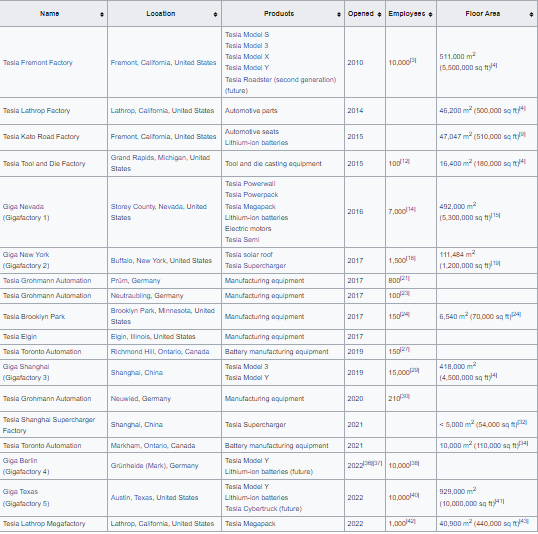Select 'Tool and die casting equipment' cell
The height and width of the screenshot is (534, 538).
click(283, 164)
